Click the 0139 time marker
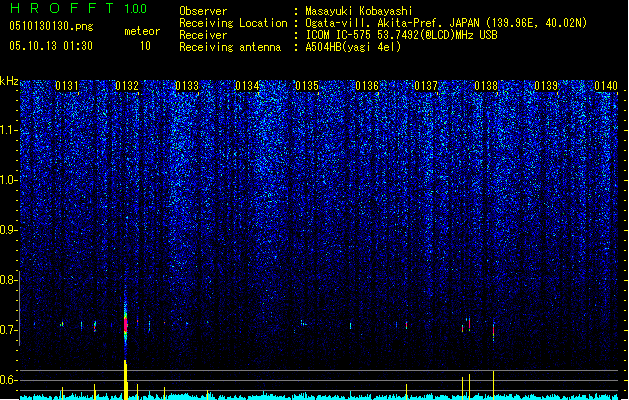Screen dimensions: 629x400 (546, 86)
